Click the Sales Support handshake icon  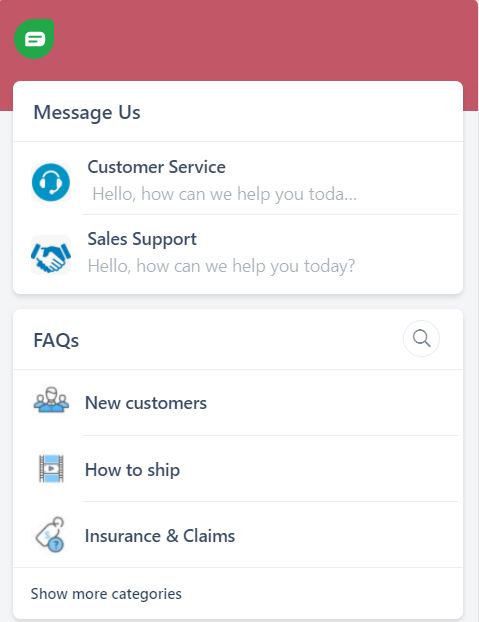point(51,255)
